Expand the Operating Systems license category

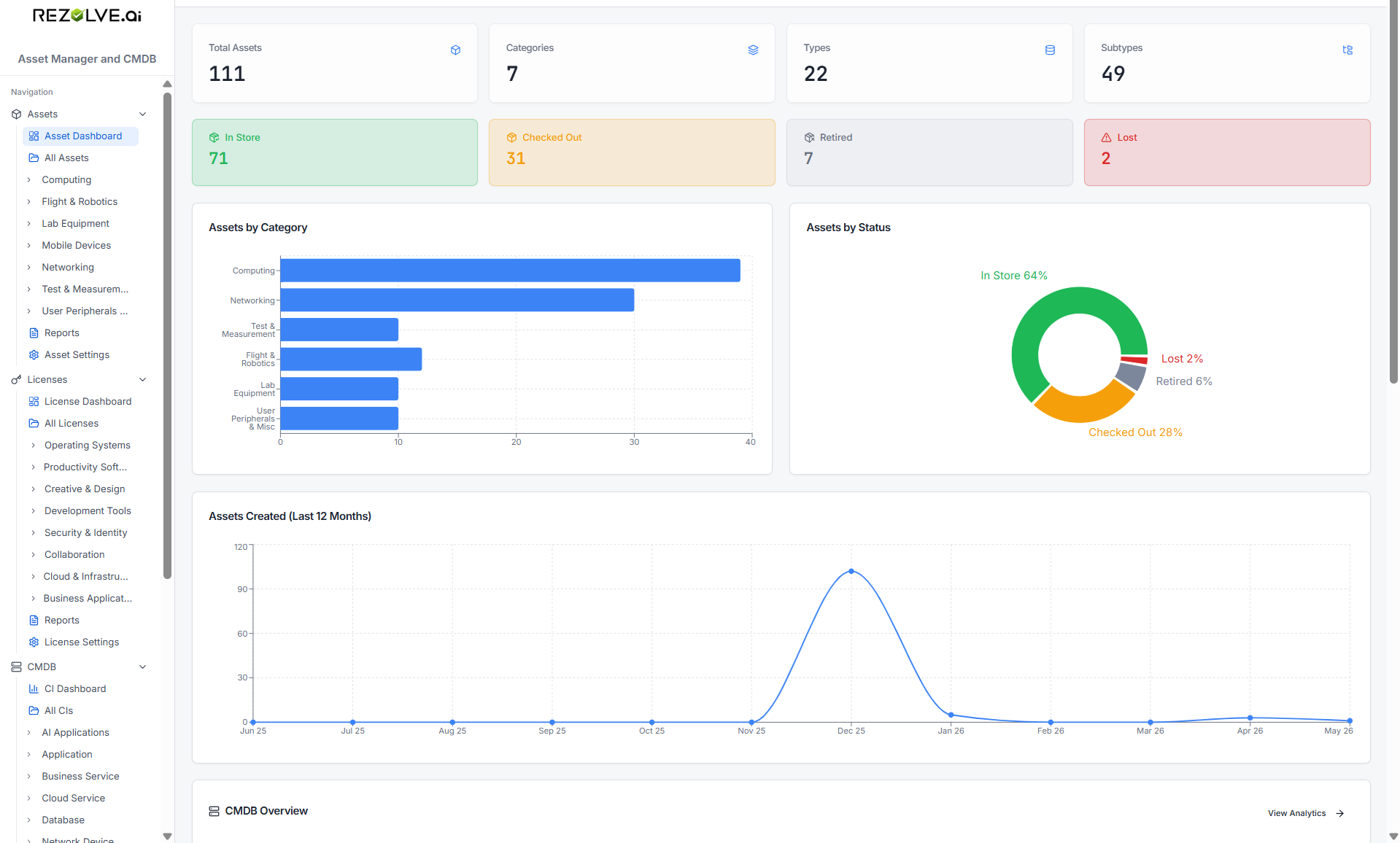point(33,446)
